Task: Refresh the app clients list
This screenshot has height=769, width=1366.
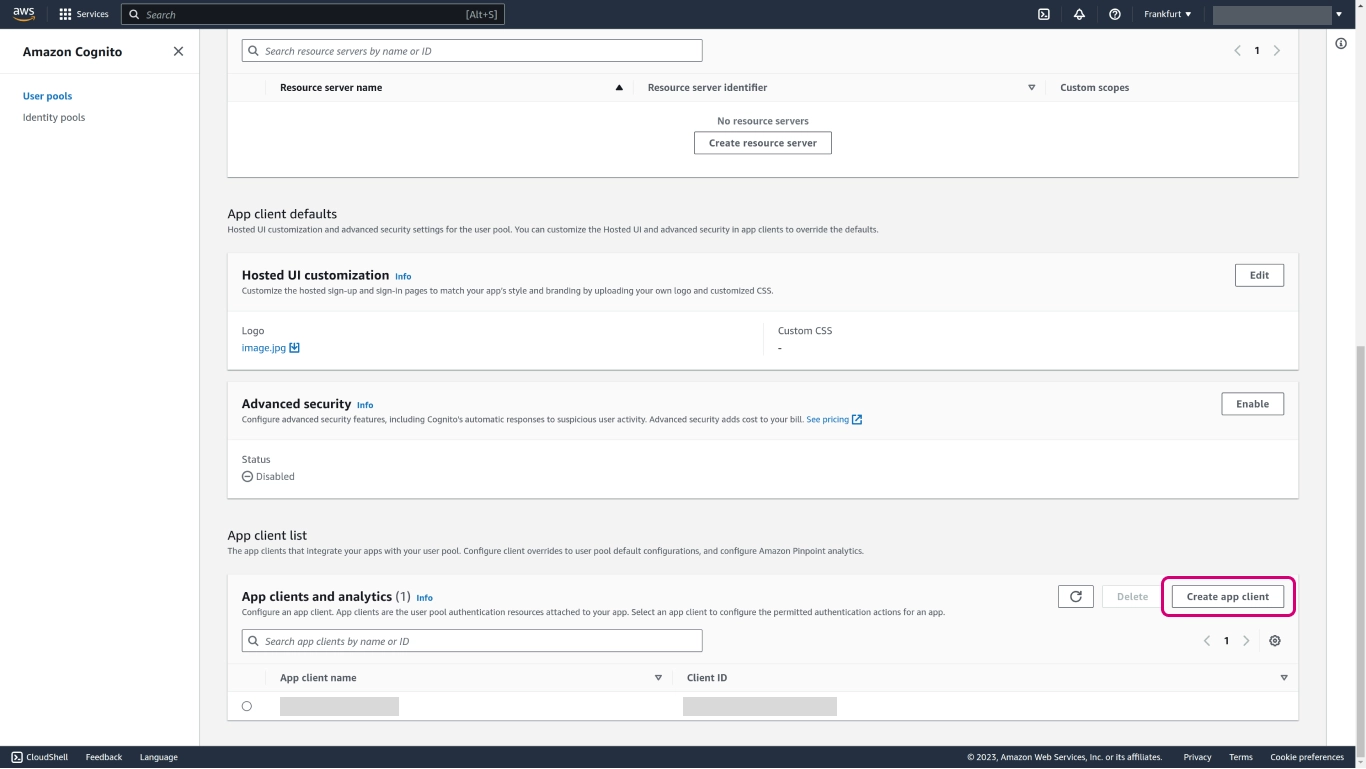Action: click(x=1075, y=597)
